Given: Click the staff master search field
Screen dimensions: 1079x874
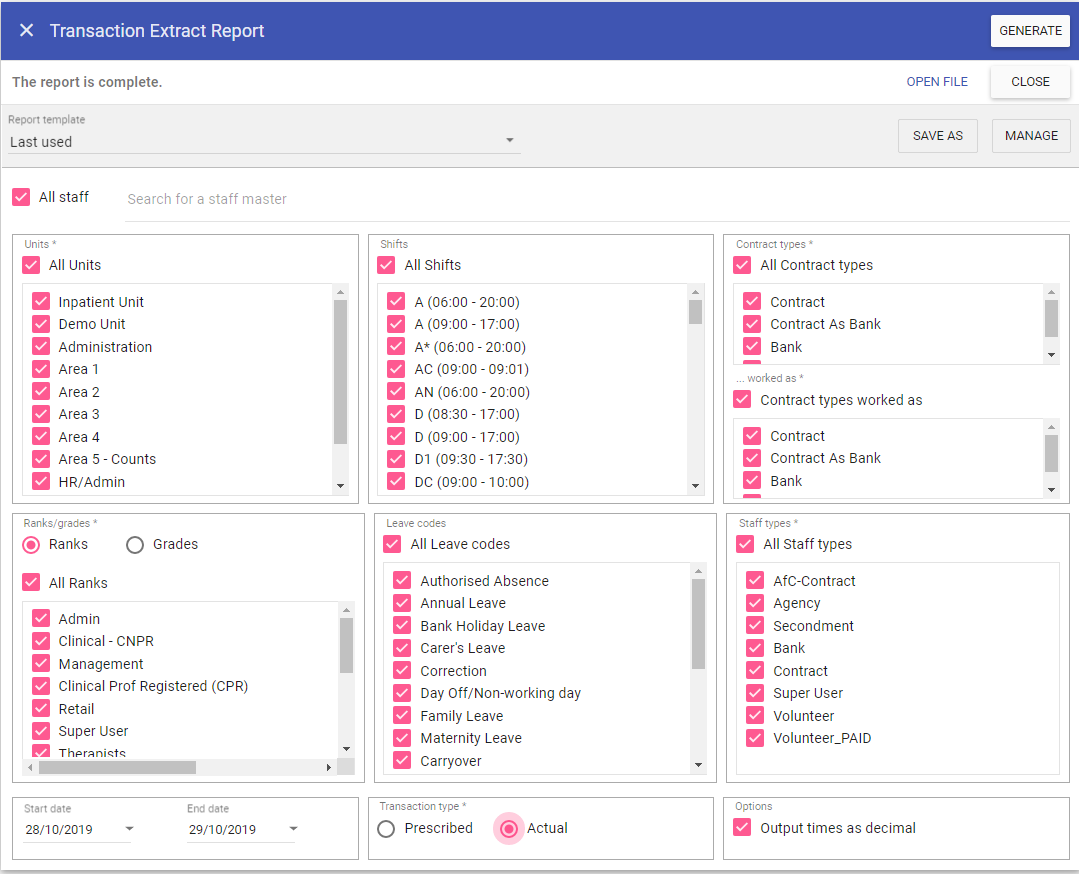Looking at the screenshot, I should click(597, 199).
